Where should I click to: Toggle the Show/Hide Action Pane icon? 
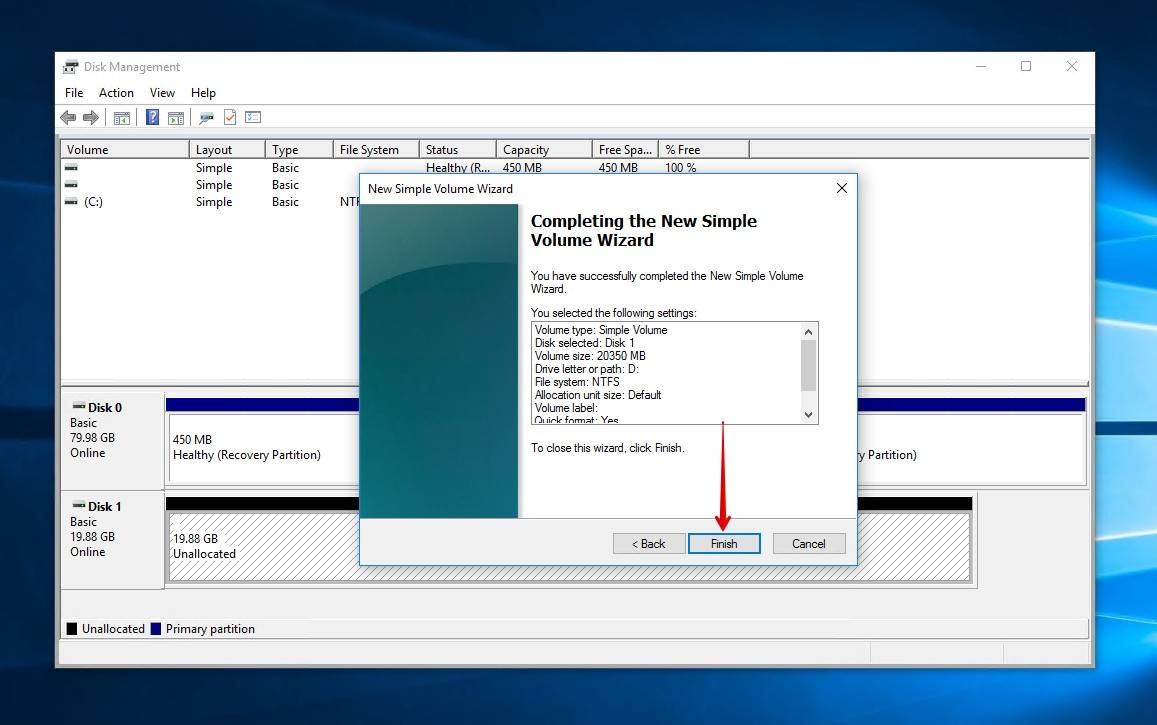tap(175, 117)
